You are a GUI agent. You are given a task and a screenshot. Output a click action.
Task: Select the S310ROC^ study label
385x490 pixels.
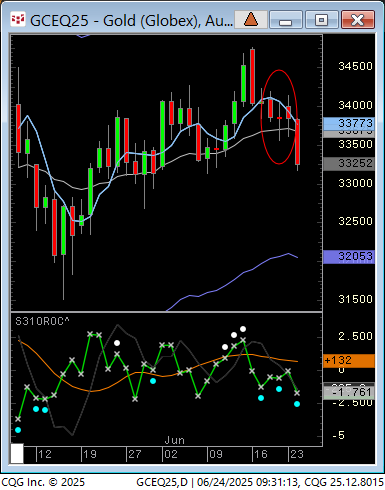coord(43,321)
